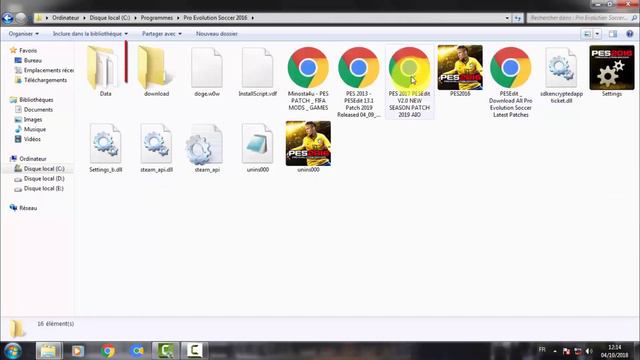Screen dimensions: 640x360
Task: Select the unins000 notepad data file
Action: tap(258, 144)
